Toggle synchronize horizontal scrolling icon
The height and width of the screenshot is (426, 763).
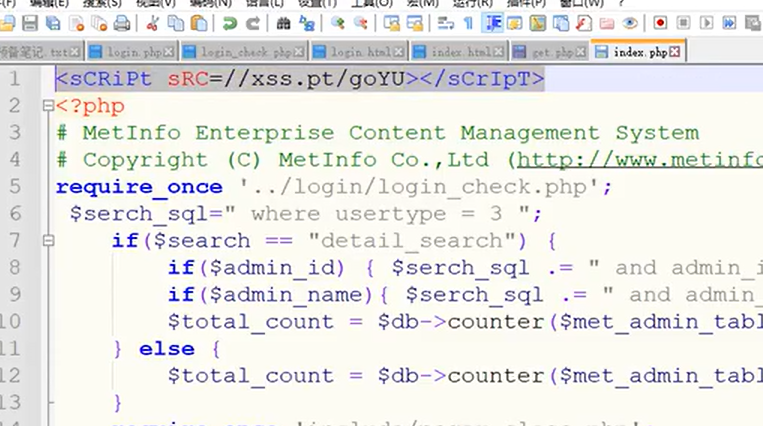(x=415, y=23)
